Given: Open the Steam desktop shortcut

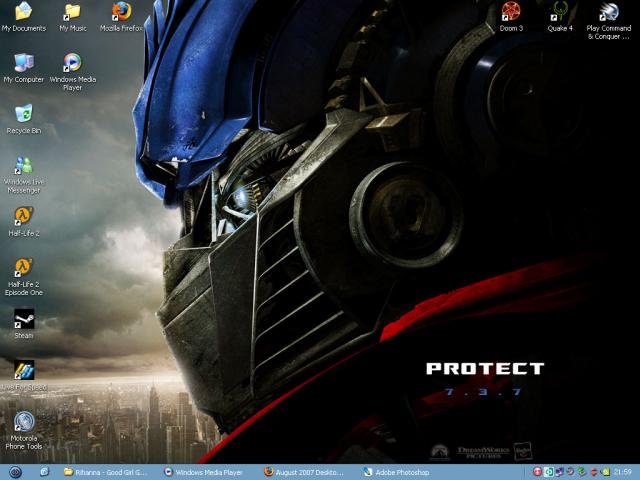Looking at the screenshot, I should coord(24,324).
